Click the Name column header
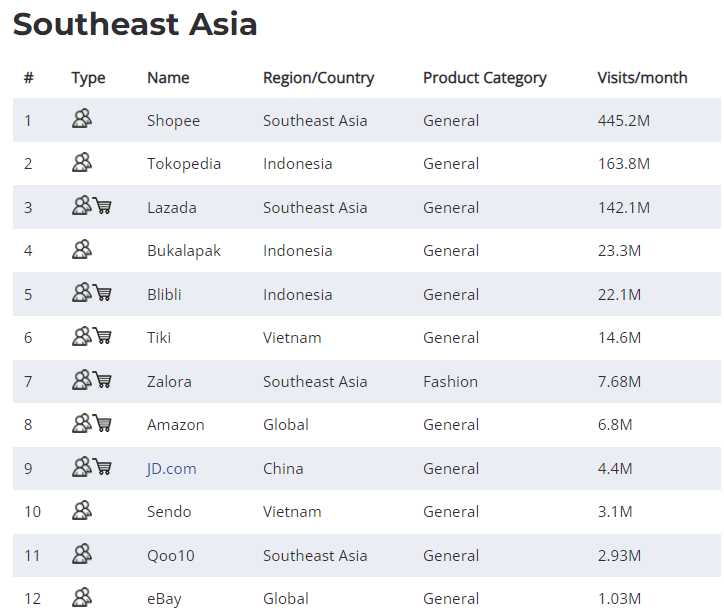Image resolution: width=724 pixels, height=616 pixels. [x=168, y=78]
